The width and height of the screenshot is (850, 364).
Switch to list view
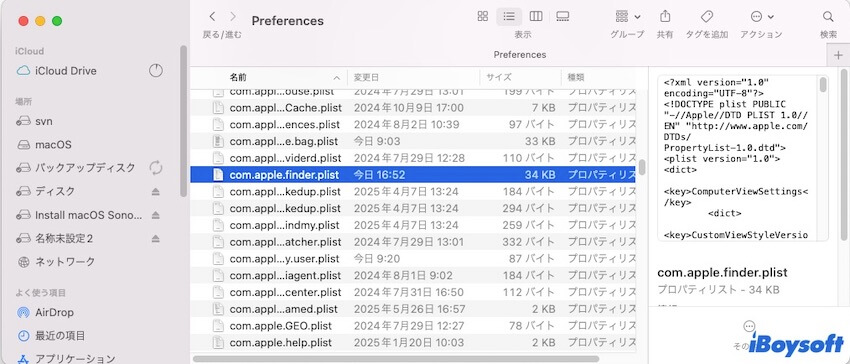pos(509,16)
